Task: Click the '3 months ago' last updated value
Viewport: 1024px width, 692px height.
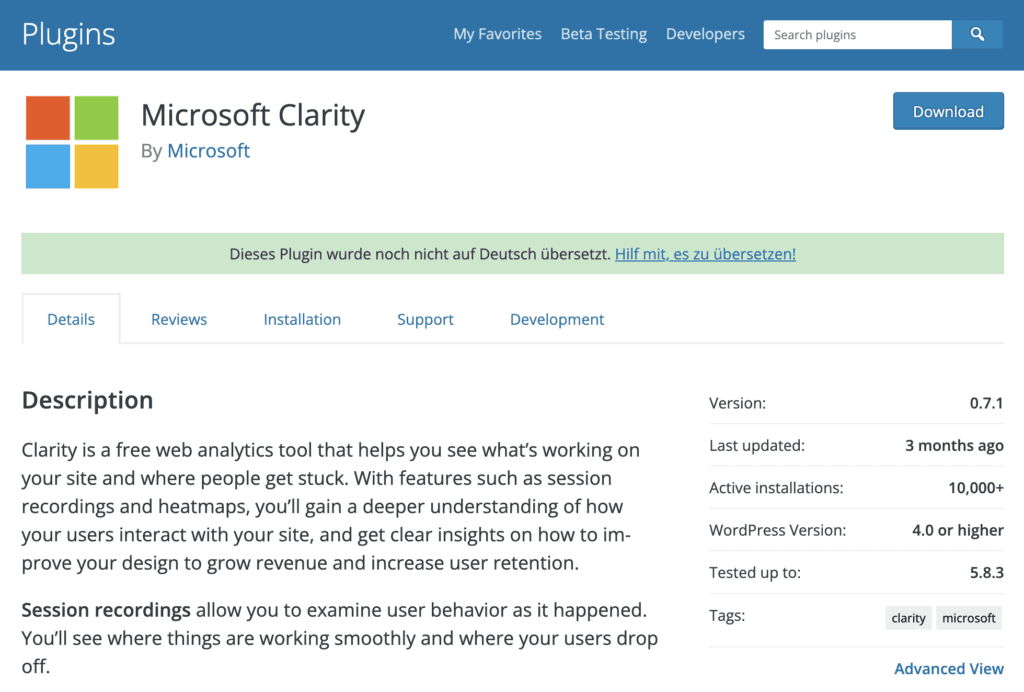Action: (x=954, y=446)
